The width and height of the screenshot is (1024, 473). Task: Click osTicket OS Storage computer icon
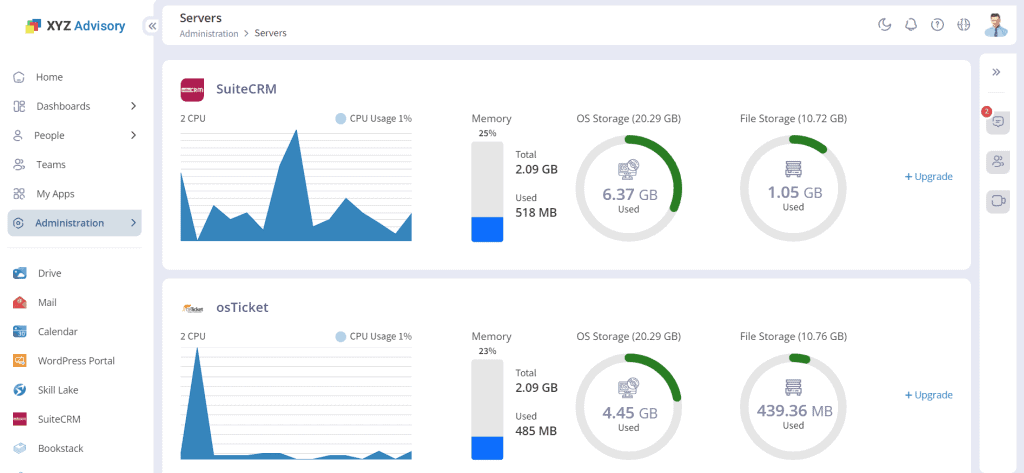(x=628, y=388)
